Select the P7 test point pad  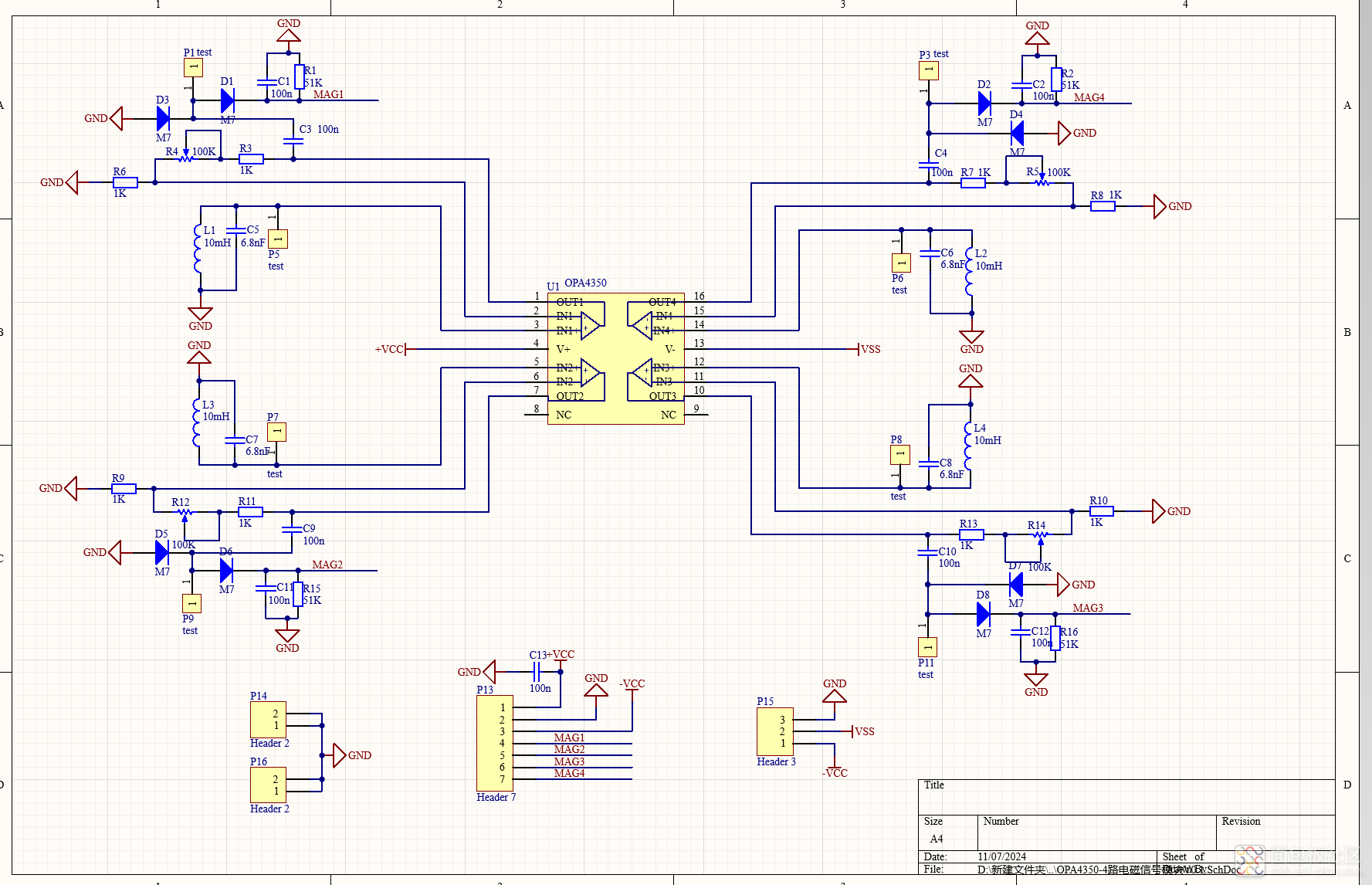pyautogui.click(x=276, y=432)
